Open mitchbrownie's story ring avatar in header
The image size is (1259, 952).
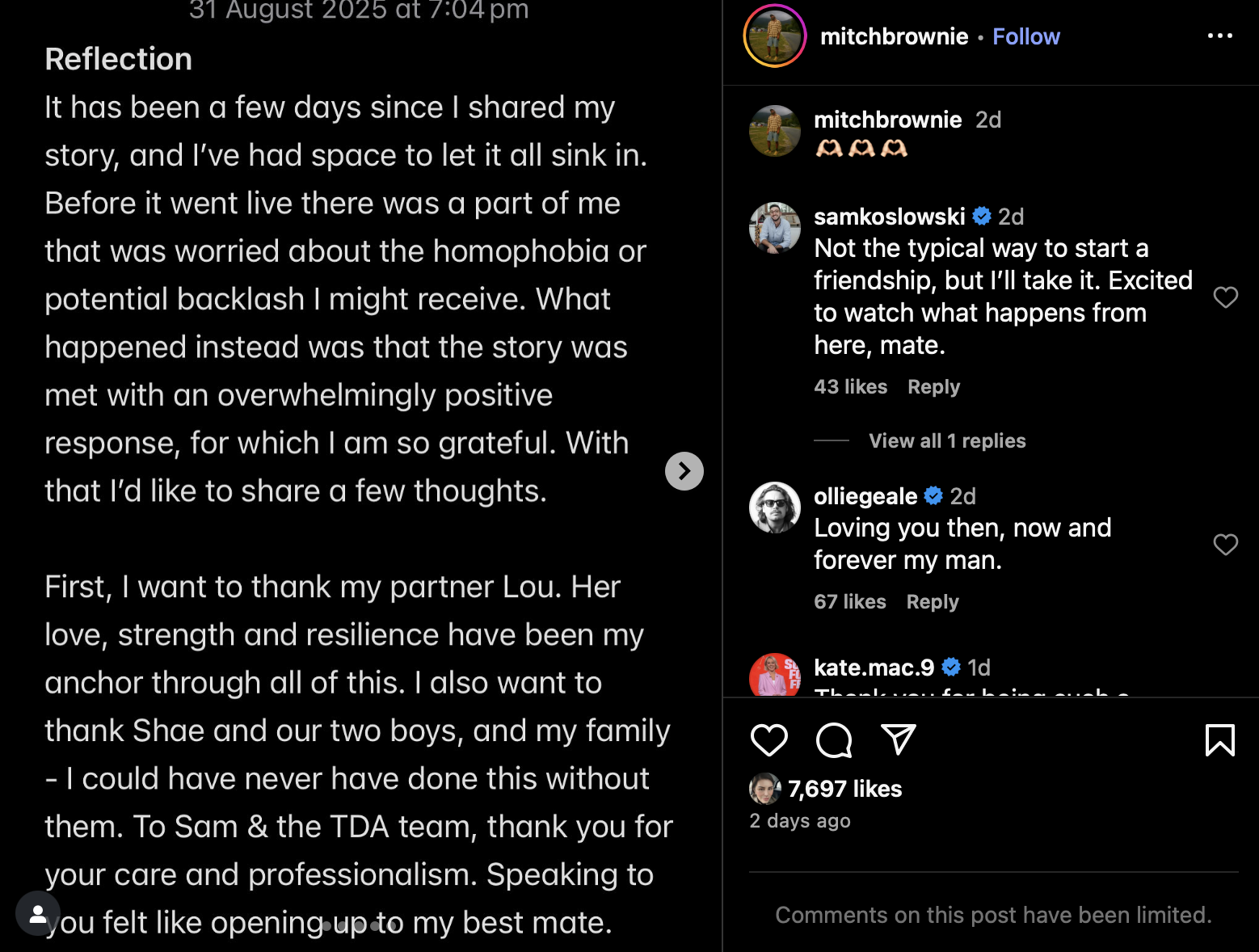pyautogui.click(x=774, y=36)
